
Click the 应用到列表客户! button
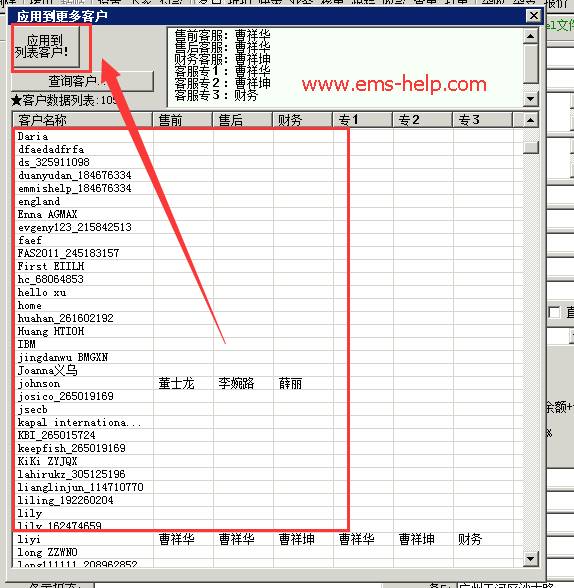(46, 46)
